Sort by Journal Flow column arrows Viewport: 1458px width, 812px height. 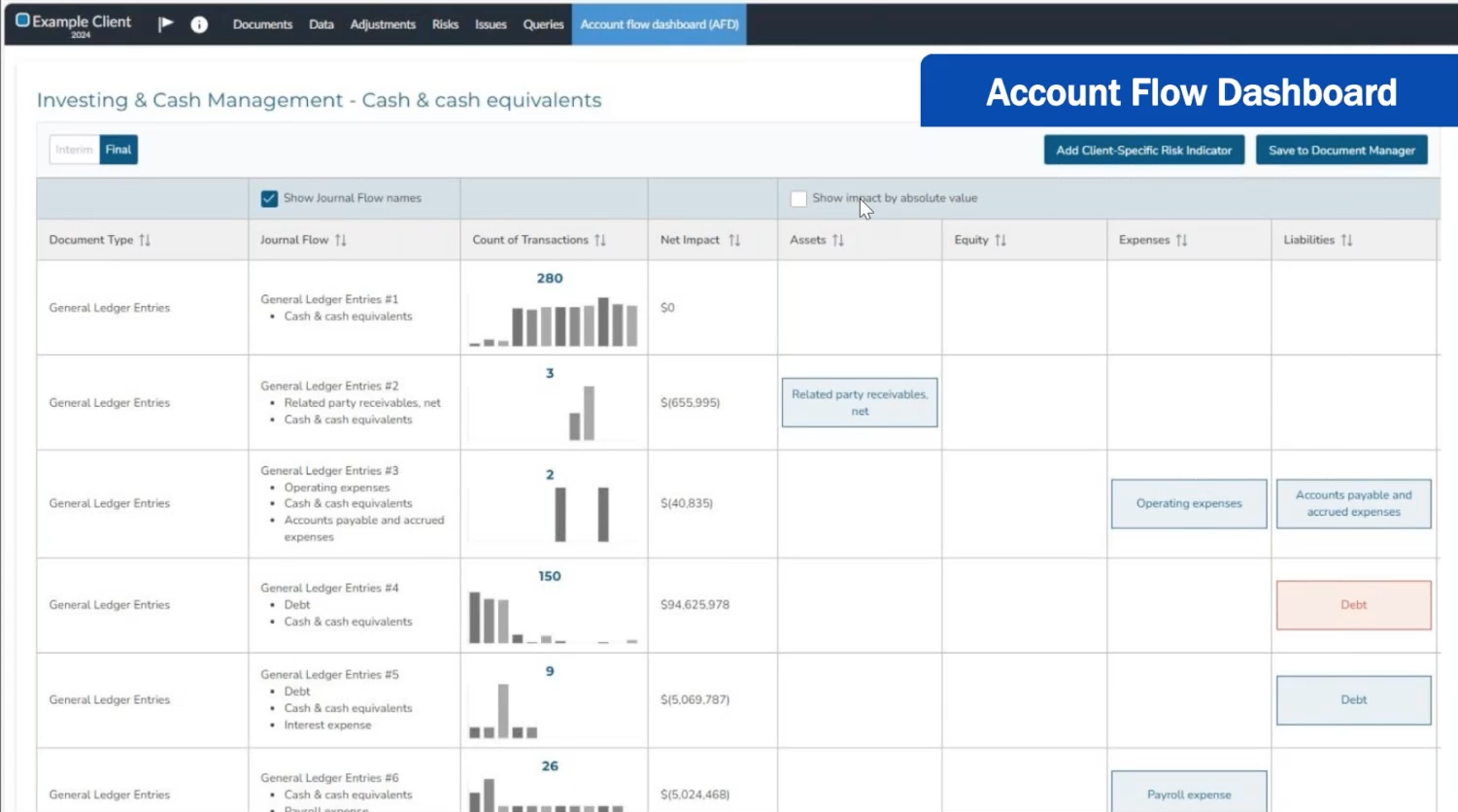tap(341, 240)
